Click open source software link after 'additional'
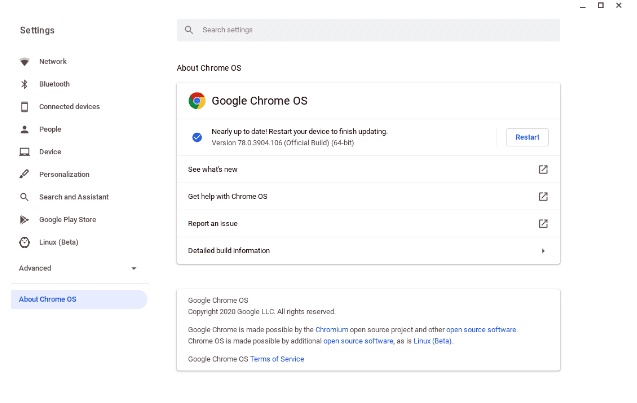The height and width of the screenshot is (403, 637). [358, 341]
